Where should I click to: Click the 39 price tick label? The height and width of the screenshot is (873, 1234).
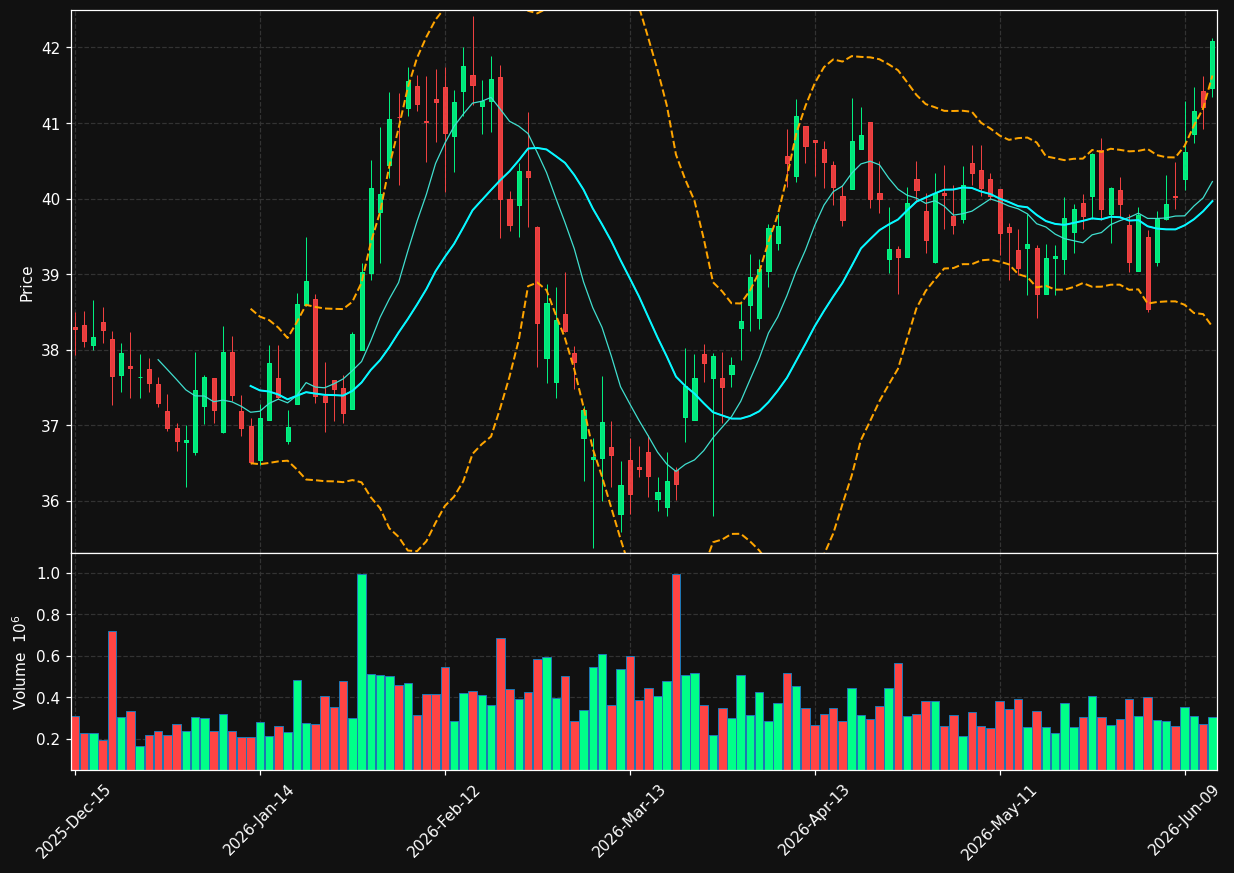pos(51,275)
